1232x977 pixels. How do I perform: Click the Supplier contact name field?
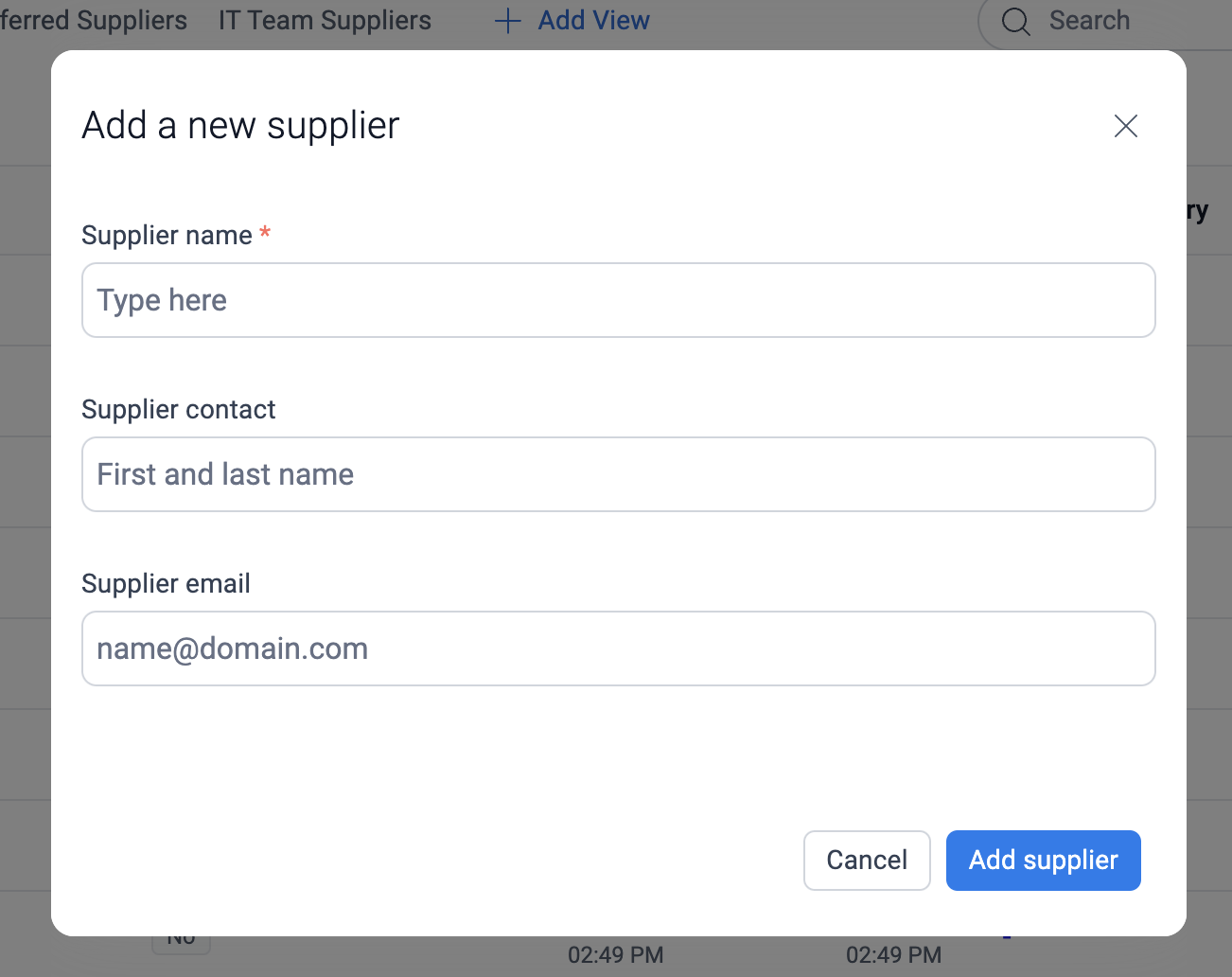(618, 474)
